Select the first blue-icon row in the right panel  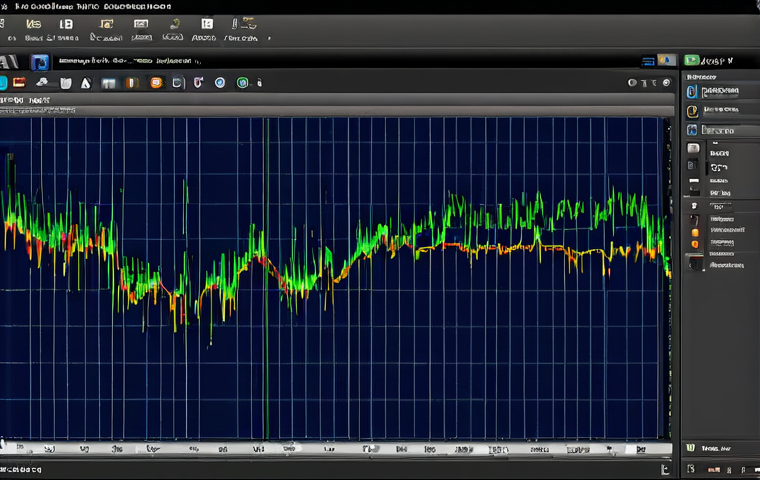[x=721, y=91]
